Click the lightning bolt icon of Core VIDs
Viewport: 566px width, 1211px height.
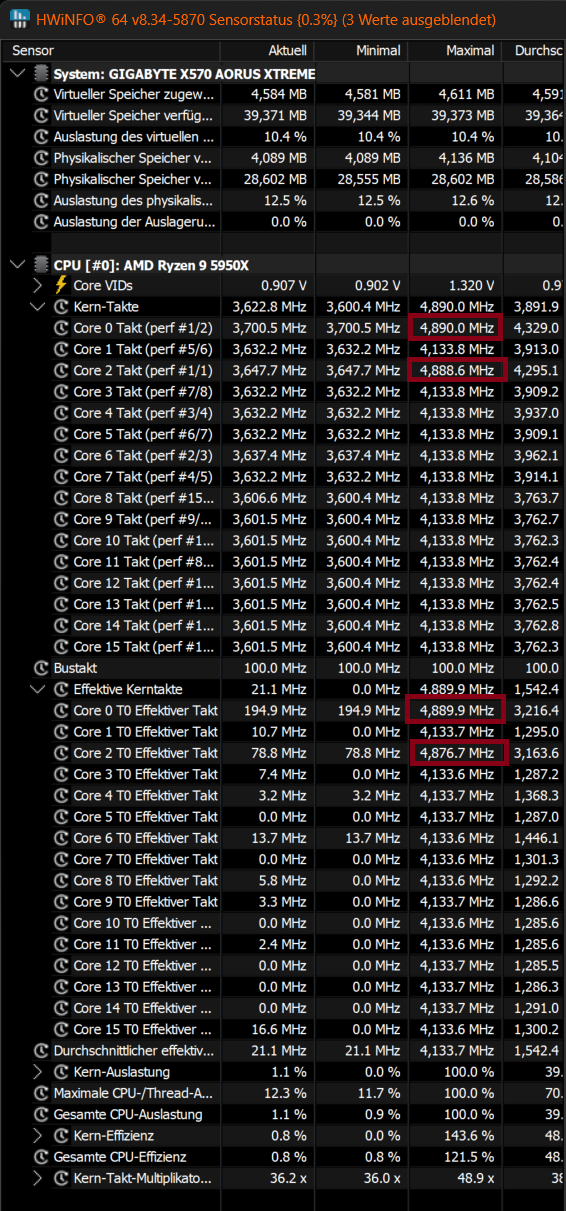point(60,285)
